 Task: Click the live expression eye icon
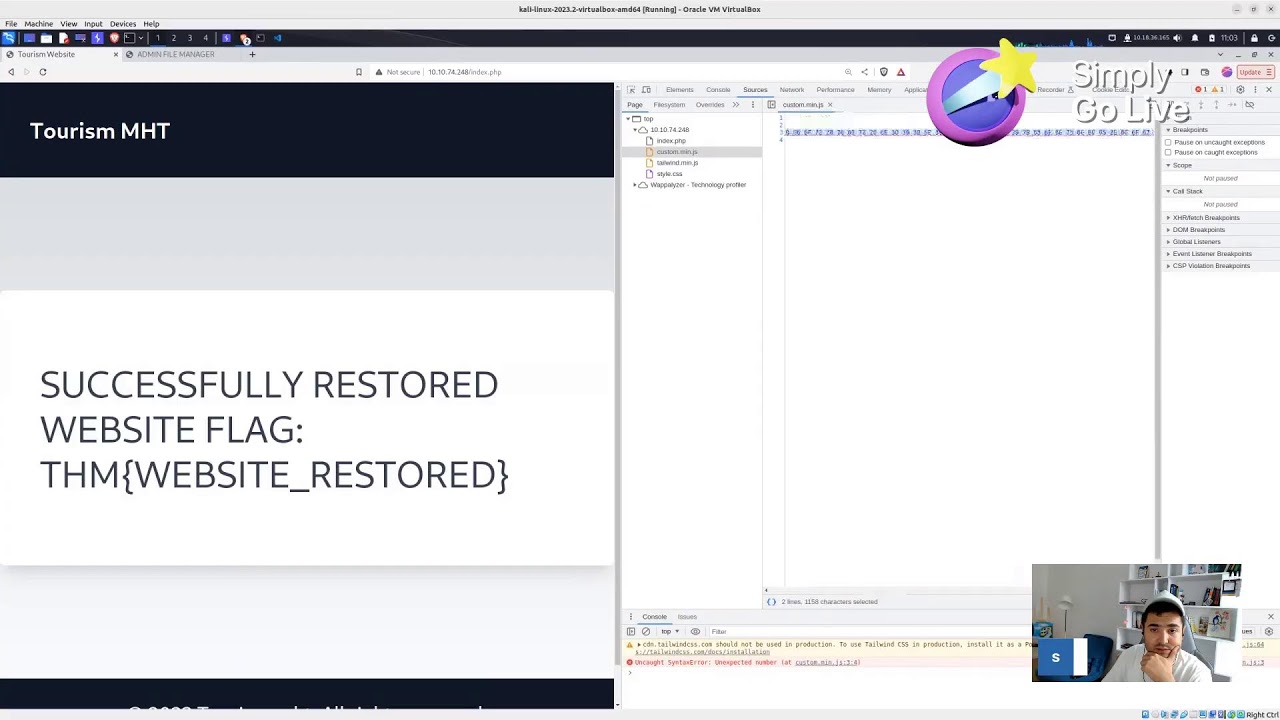tap(695, 632)
